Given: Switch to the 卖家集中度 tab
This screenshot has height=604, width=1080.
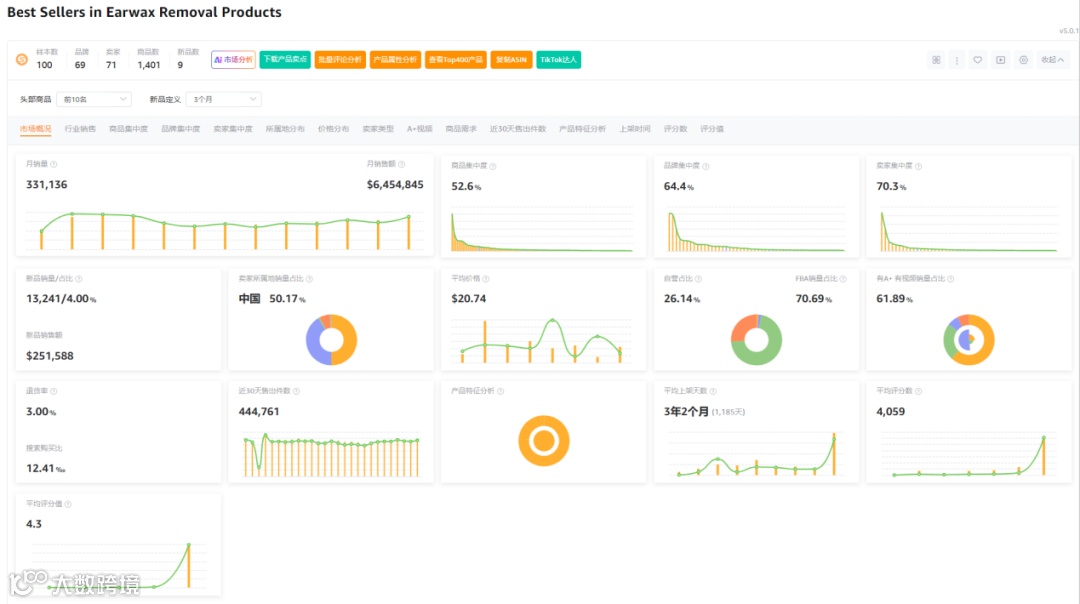Looking at the screenshot, I should click(x=233, y=129).
